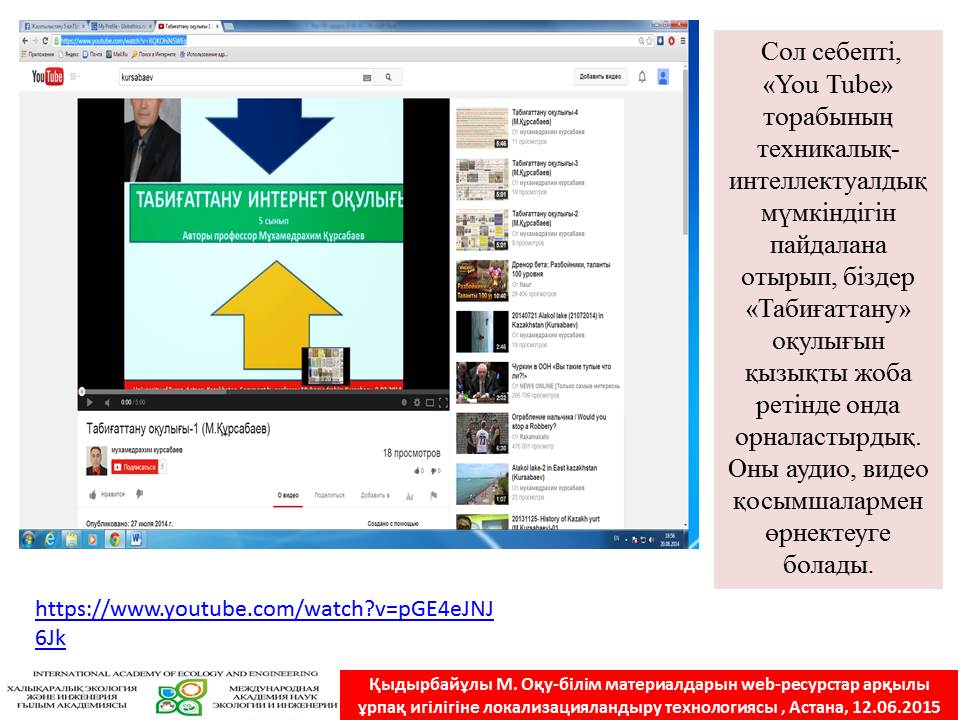
Task: Open the YouTube guide menu icon
Action: tap(75, 77)
